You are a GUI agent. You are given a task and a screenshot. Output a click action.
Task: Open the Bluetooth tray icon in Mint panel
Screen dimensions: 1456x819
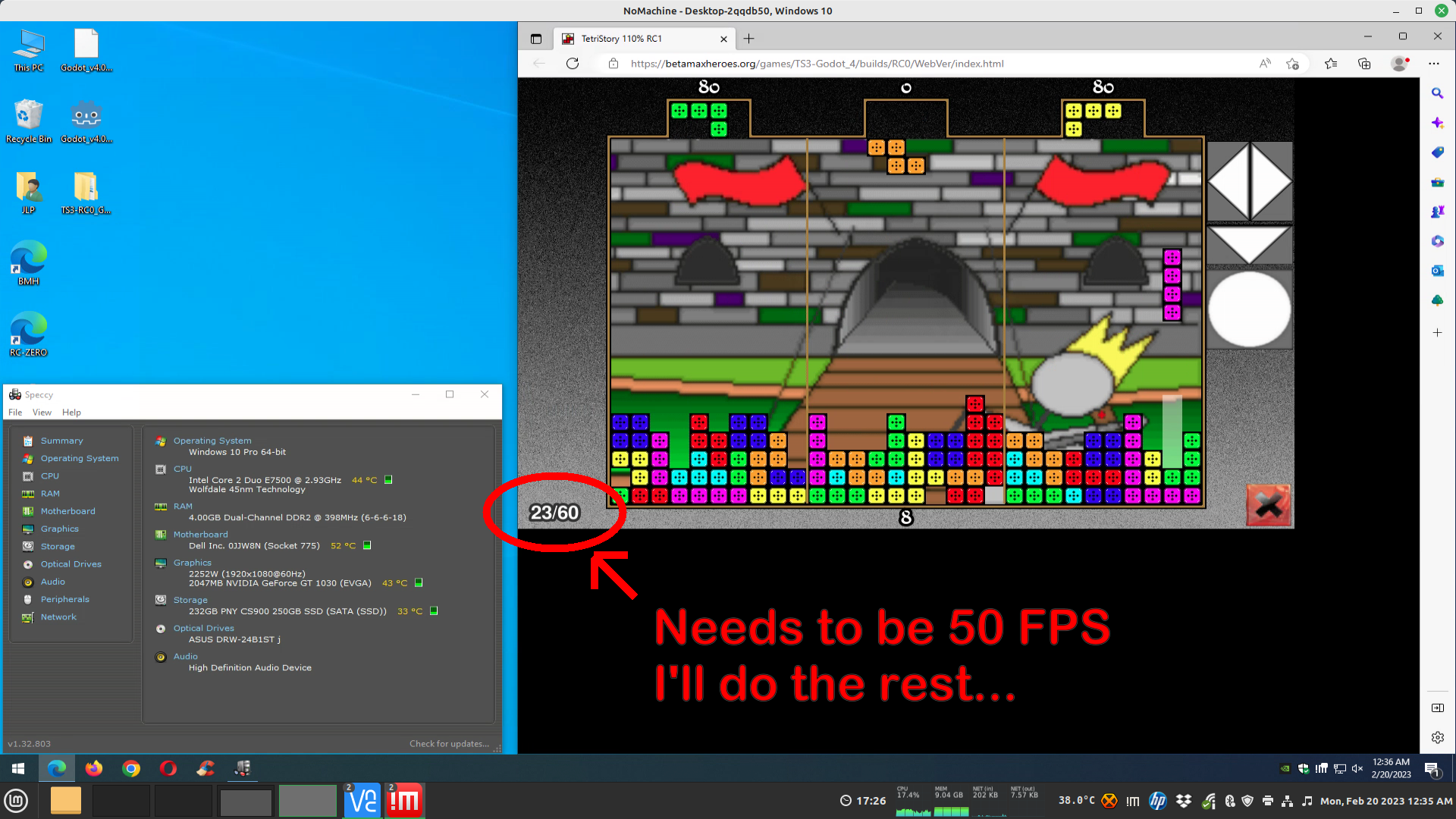(1229, 801)
